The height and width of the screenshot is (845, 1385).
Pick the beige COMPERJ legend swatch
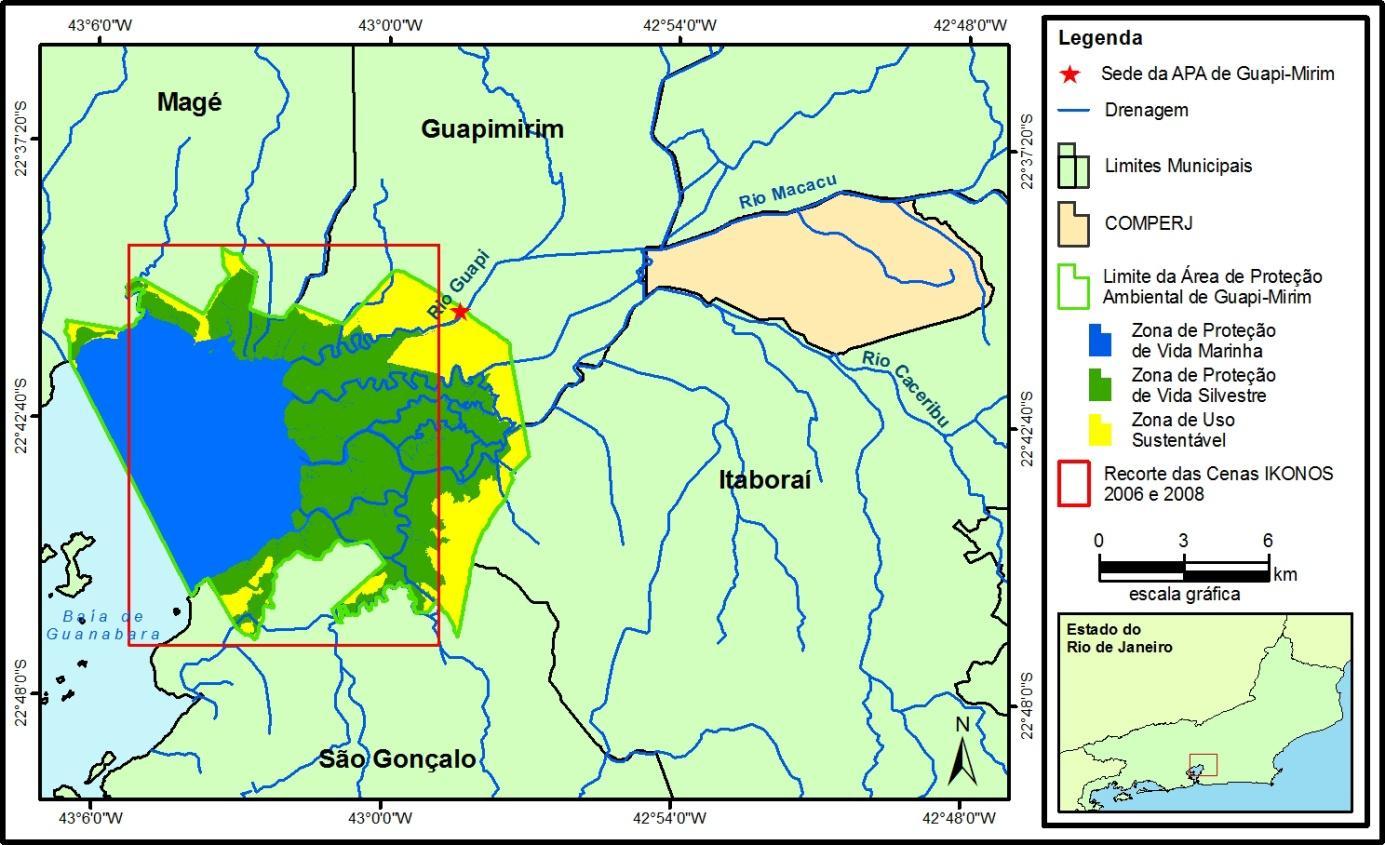click(x=1074, y=224)
